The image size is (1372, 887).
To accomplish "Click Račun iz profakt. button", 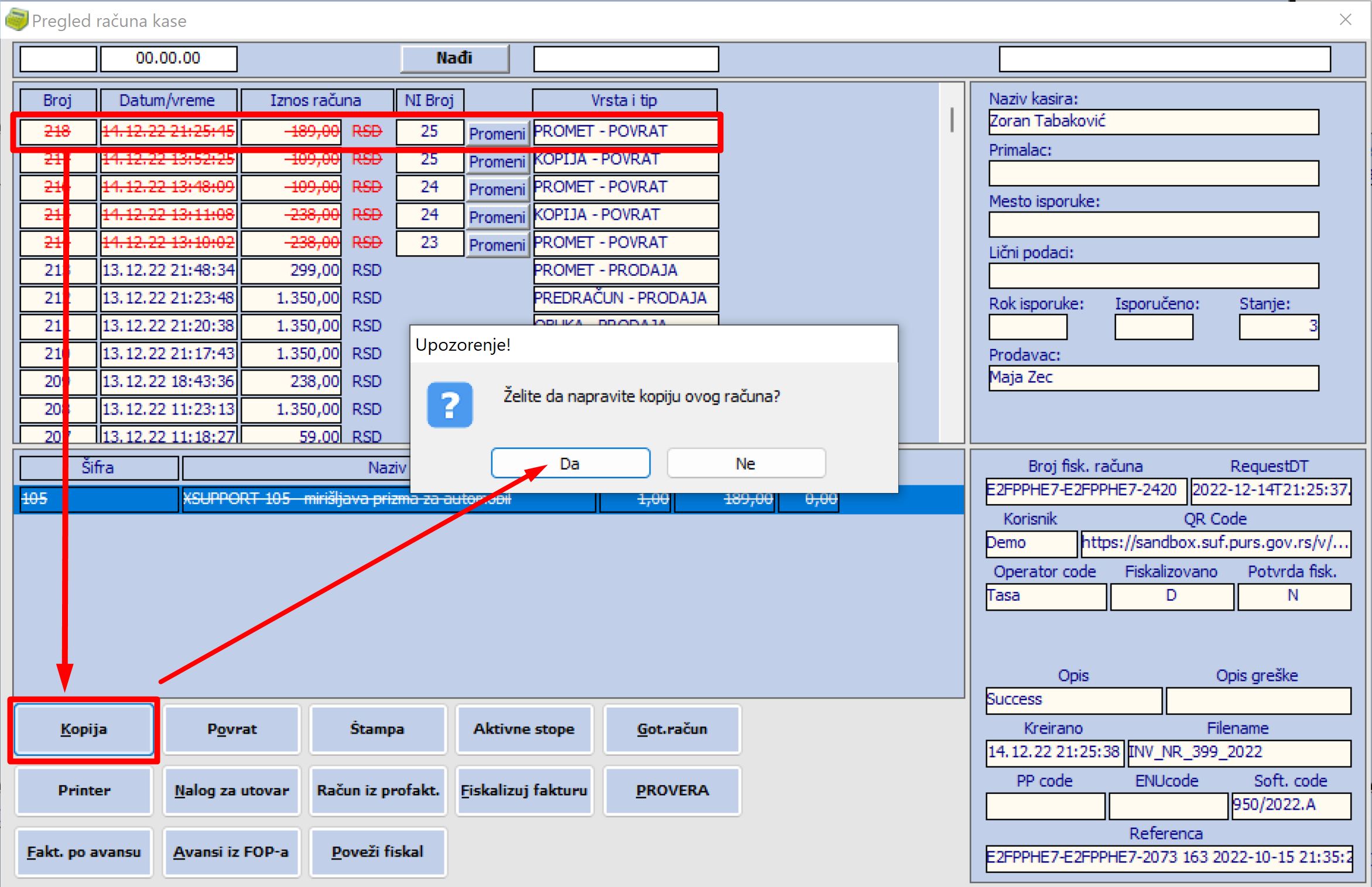I will point(378,790).
